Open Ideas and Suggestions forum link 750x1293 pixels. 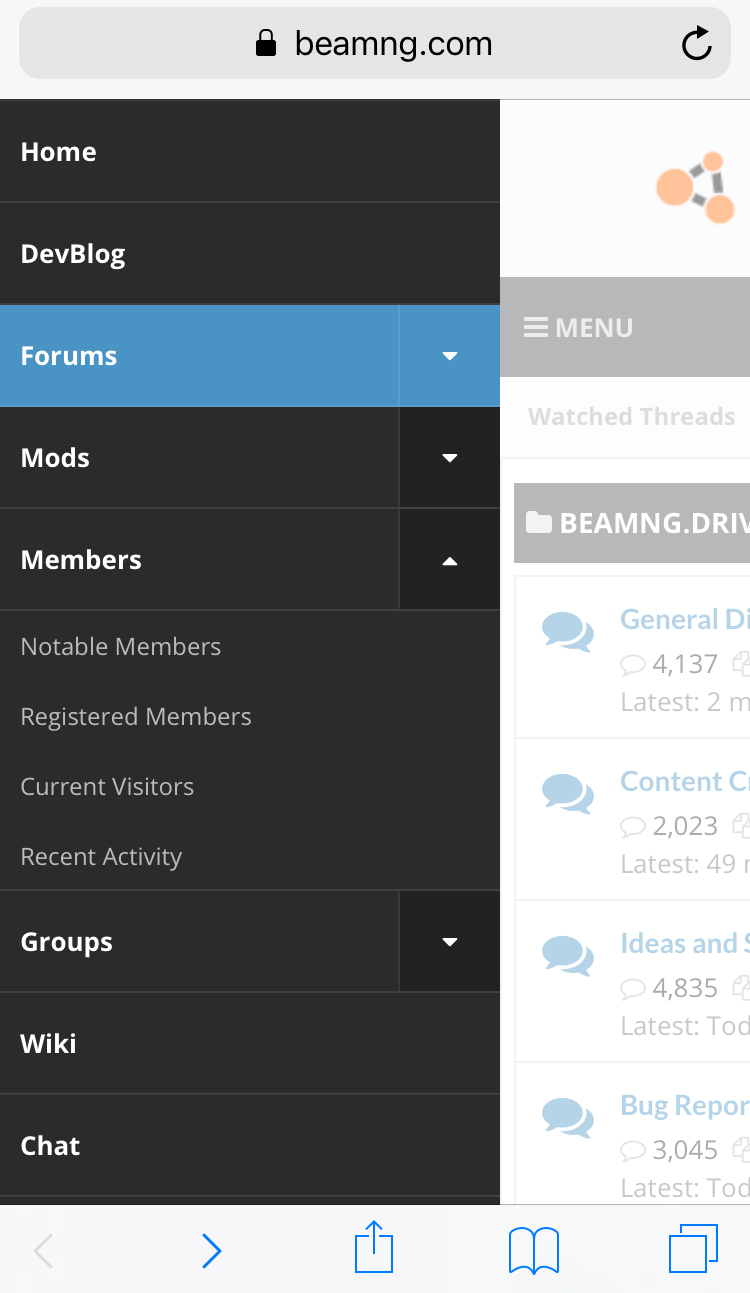(x=685, y=943)
